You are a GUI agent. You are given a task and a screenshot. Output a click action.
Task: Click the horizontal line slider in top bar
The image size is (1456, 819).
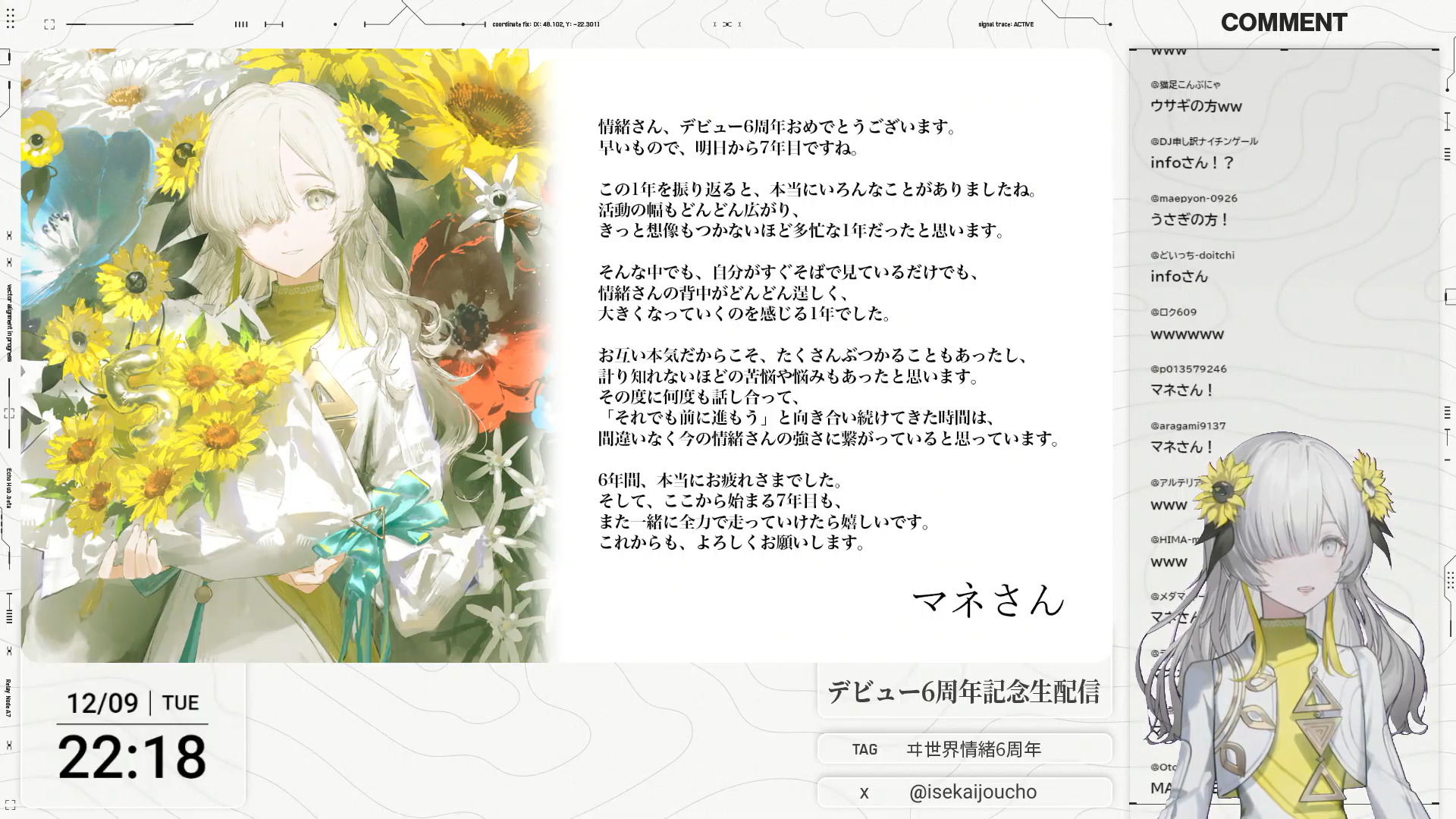[x=129, y=24]
